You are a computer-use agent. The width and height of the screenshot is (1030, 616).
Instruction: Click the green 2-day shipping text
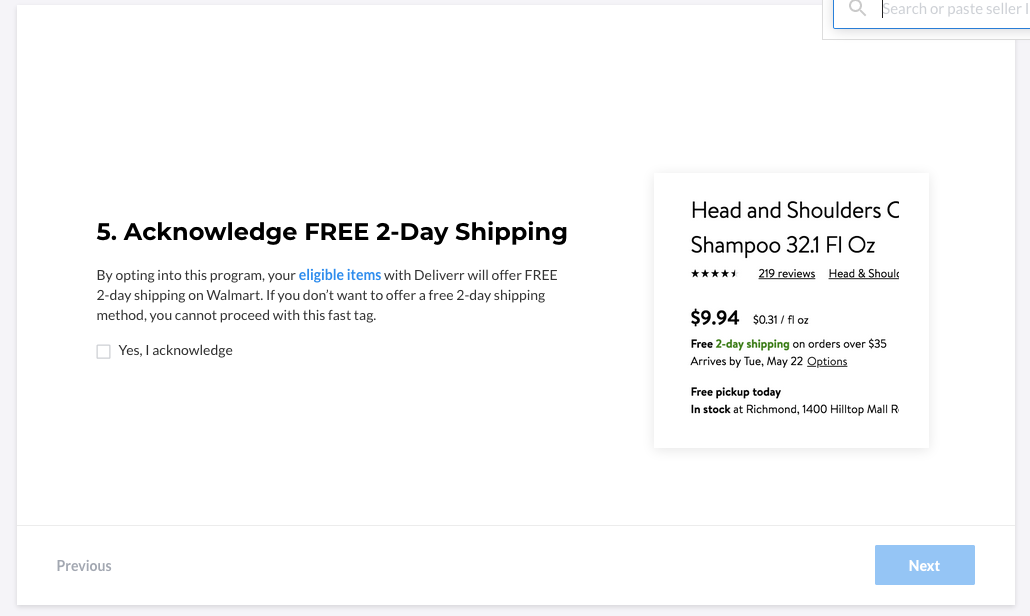click(752, 344)
